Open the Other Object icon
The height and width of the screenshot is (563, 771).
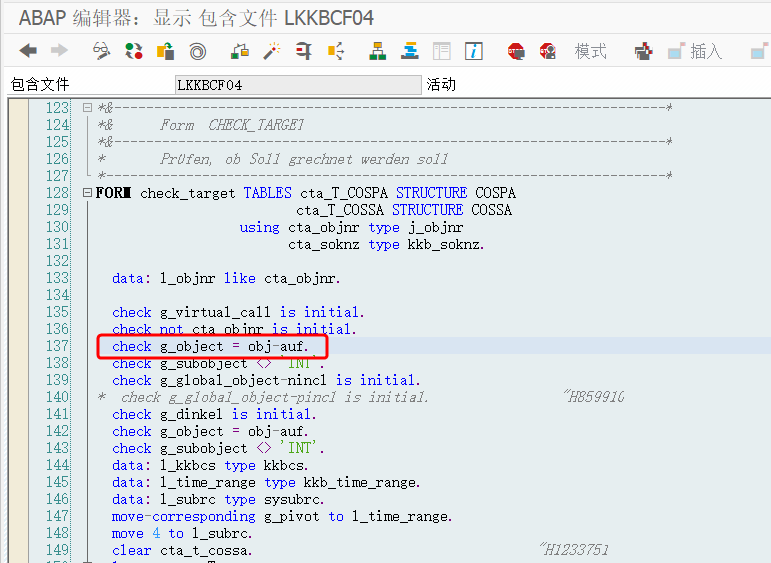coord(165,51)
